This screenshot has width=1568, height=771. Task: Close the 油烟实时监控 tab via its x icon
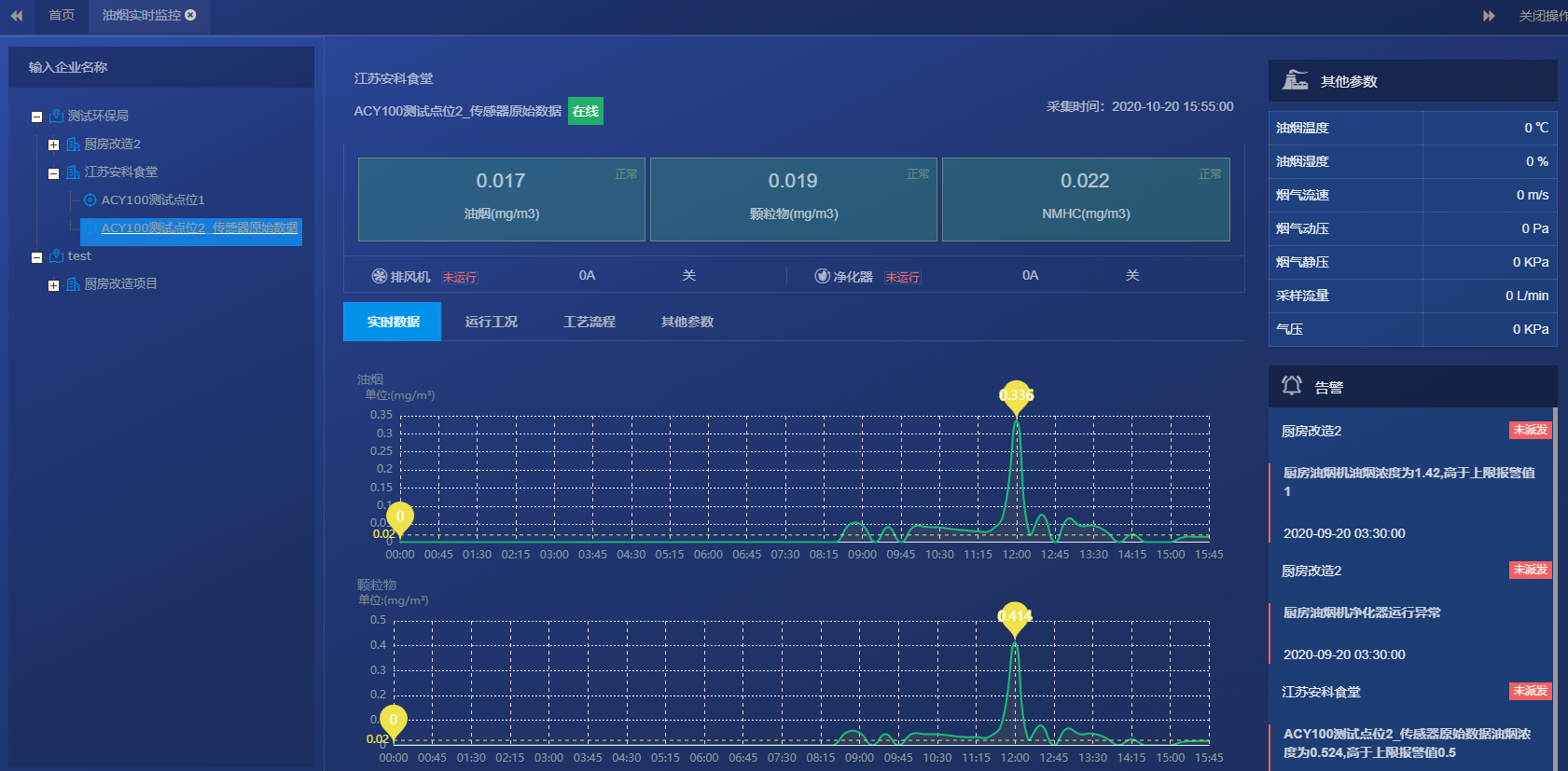pyautogui.click(x=191, y=15)
